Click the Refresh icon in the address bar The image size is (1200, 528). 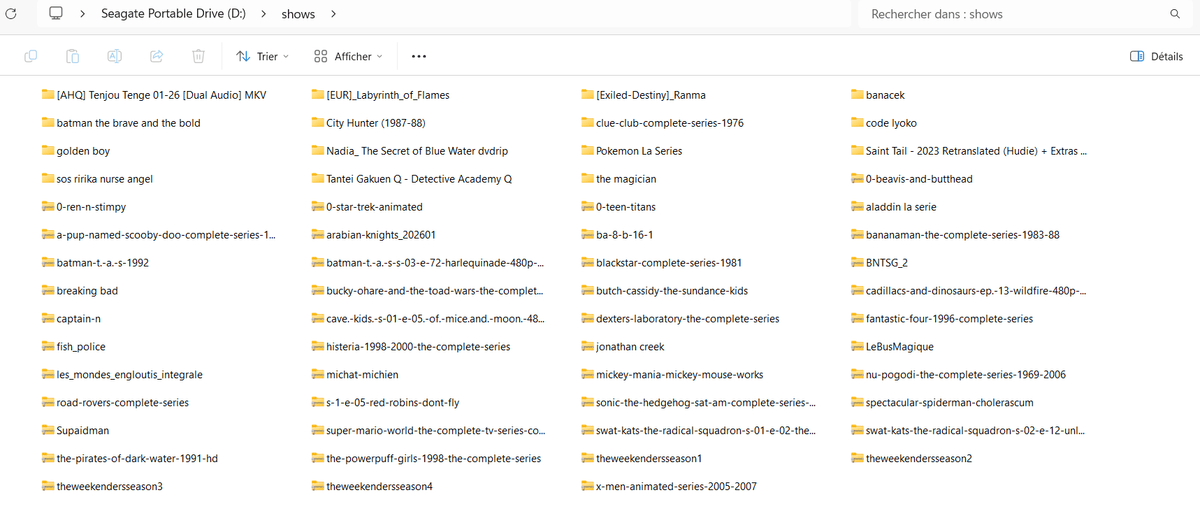[x=10, y=14]
